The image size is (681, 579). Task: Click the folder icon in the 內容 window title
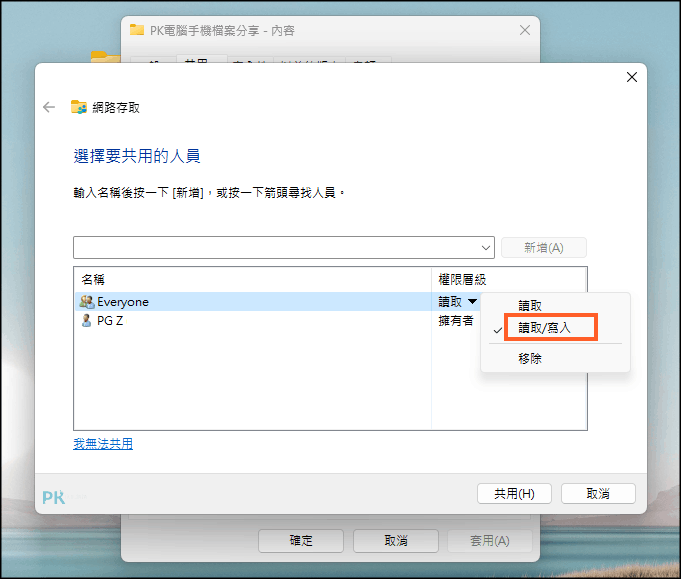pyautogui.click(x=137, y=30)
